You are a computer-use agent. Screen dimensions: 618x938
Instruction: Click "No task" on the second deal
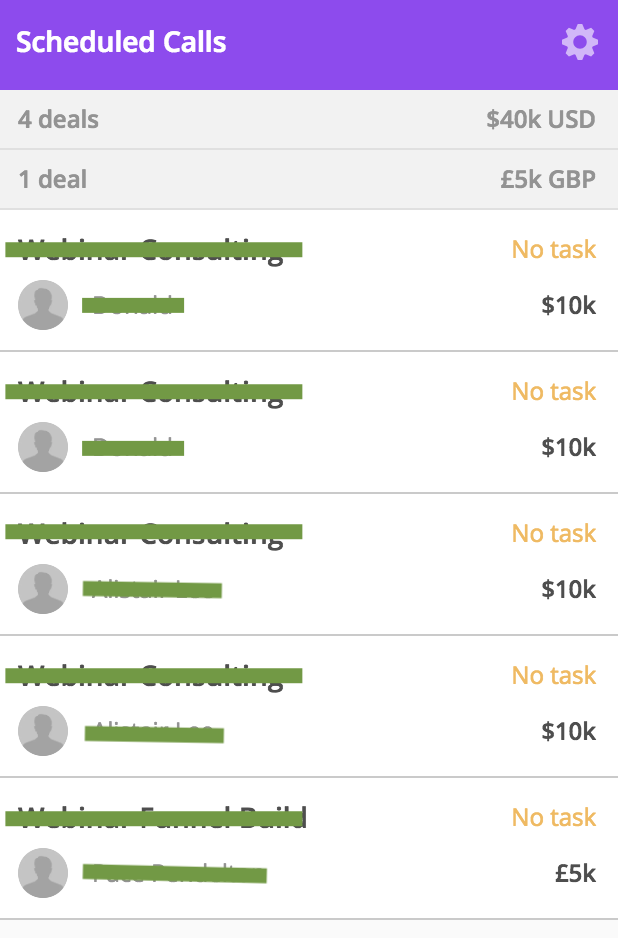pos(554,391)
